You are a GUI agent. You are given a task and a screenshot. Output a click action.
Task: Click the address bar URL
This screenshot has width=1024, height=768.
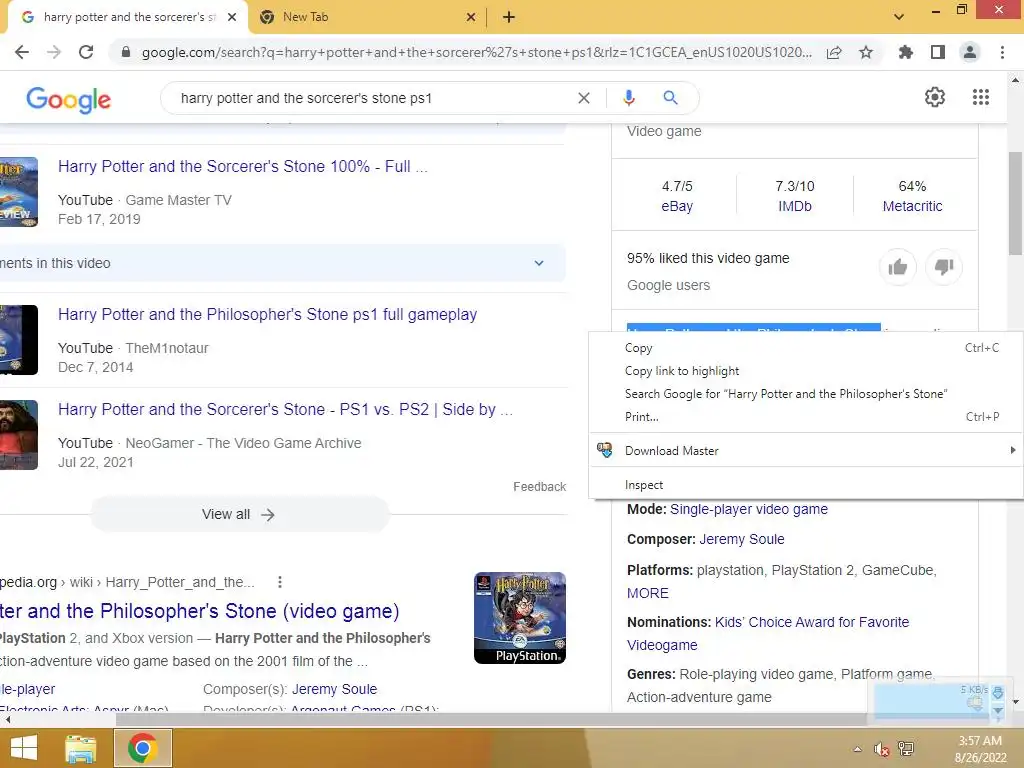click(477, 52)
